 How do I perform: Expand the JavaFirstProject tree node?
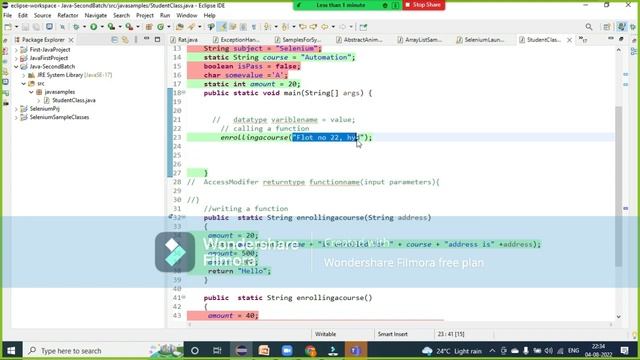click(16, 58)
